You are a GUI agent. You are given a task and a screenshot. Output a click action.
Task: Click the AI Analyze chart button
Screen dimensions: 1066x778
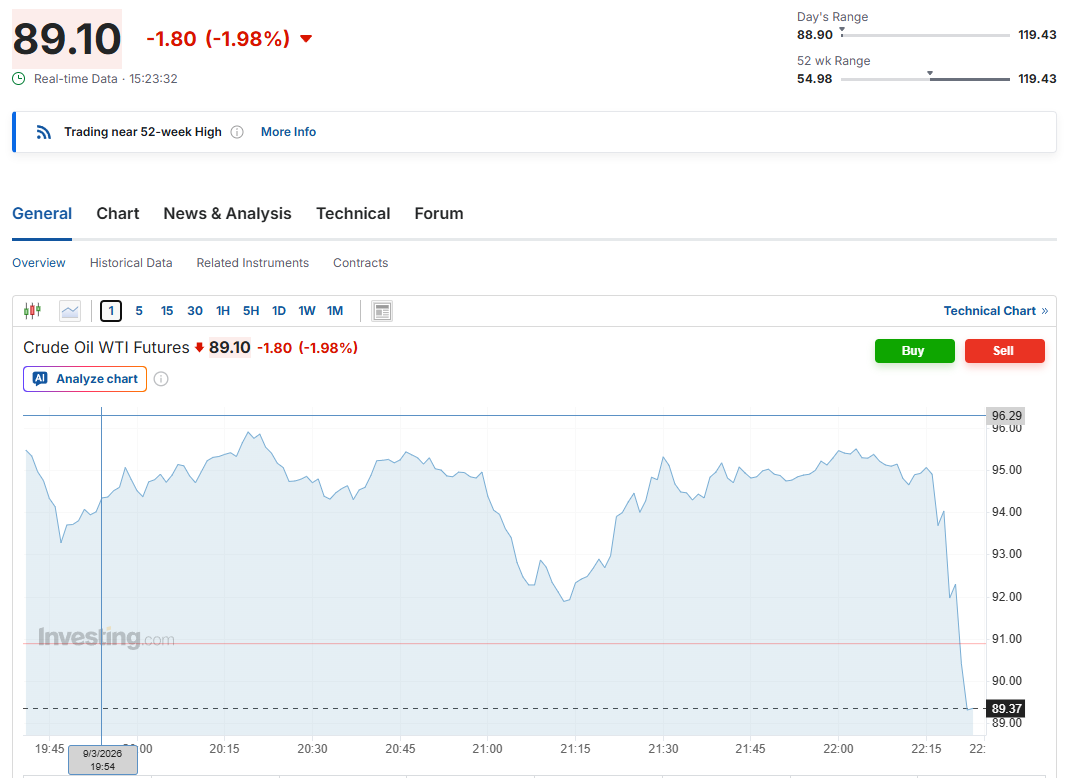click(85, 379)
